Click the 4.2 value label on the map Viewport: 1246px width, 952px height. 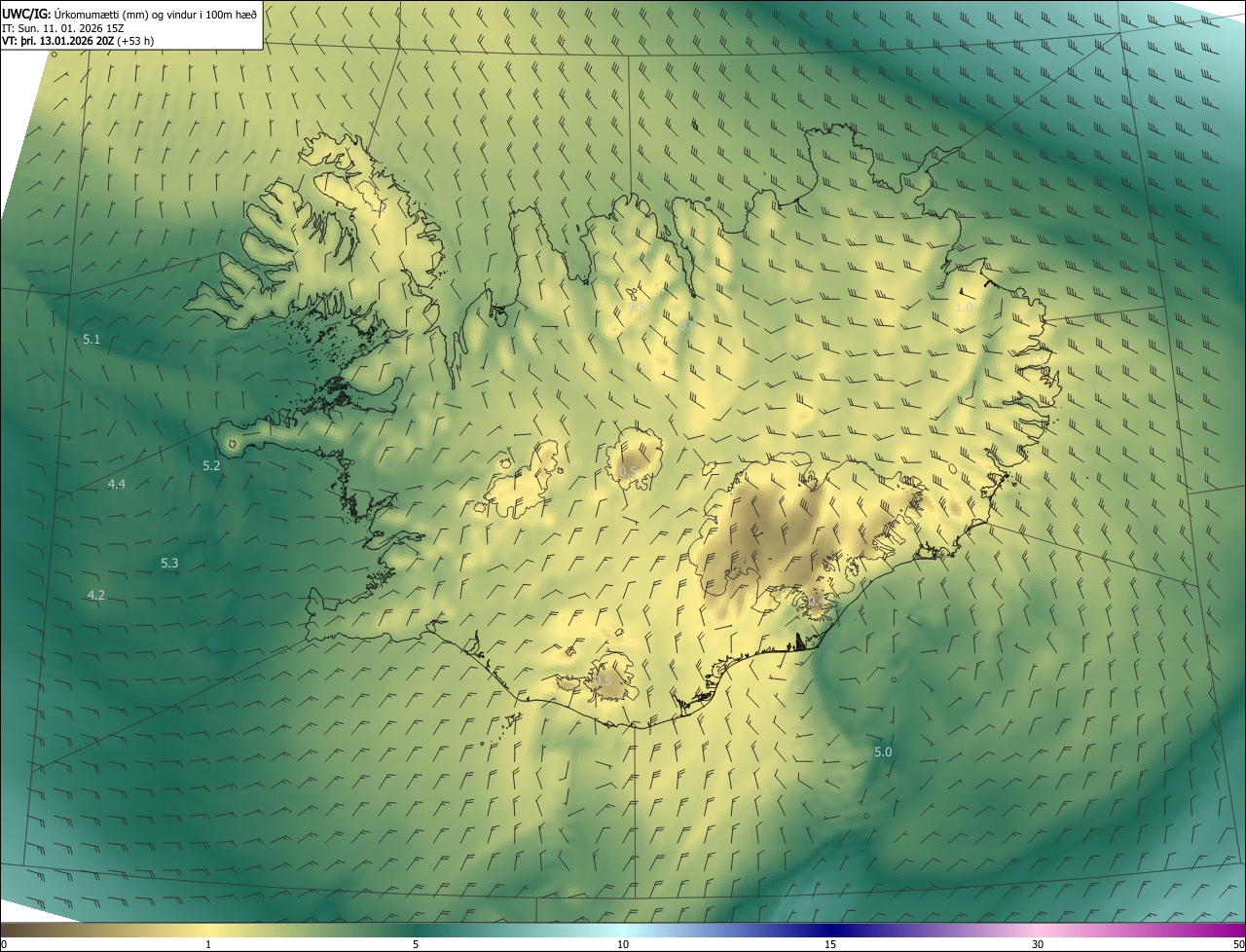pyautogui.click(x=95, y=595)
